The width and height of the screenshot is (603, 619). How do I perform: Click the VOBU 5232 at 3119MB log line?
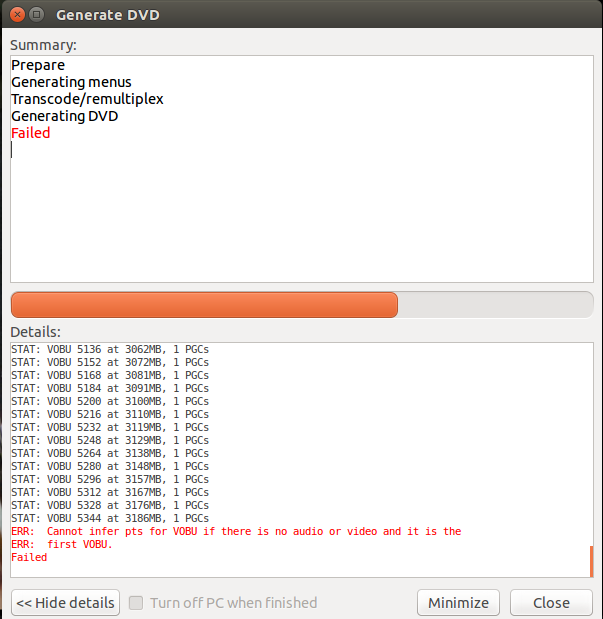tap(110, 428)
